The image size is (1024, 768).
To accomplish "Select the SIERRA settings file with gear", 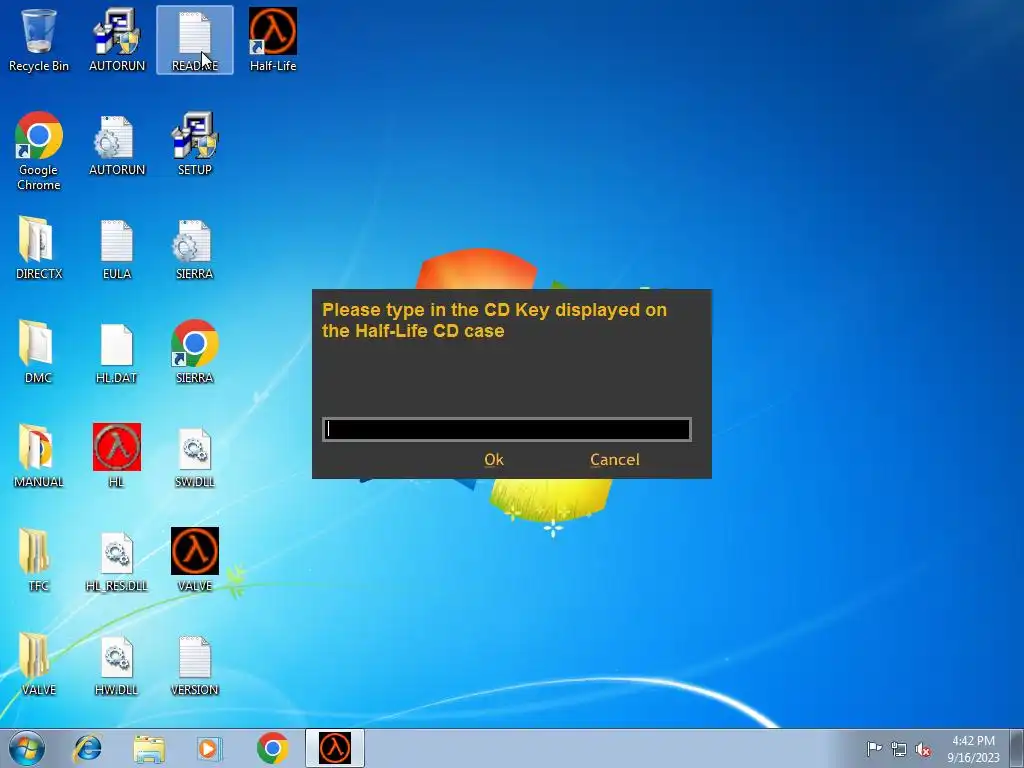I will 195,248.
